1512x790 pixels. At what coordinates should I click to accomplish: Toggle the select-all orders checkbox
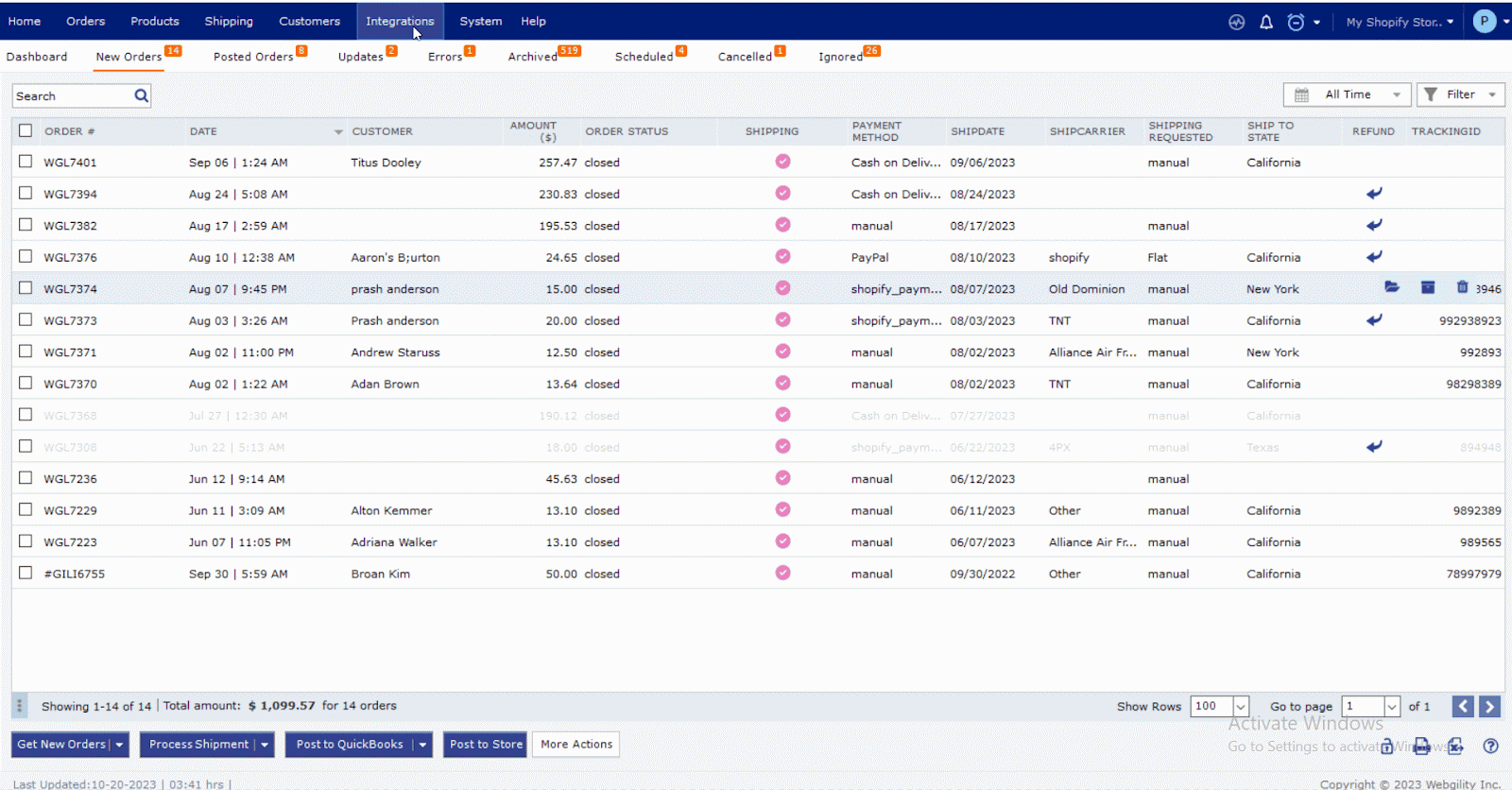26,130
